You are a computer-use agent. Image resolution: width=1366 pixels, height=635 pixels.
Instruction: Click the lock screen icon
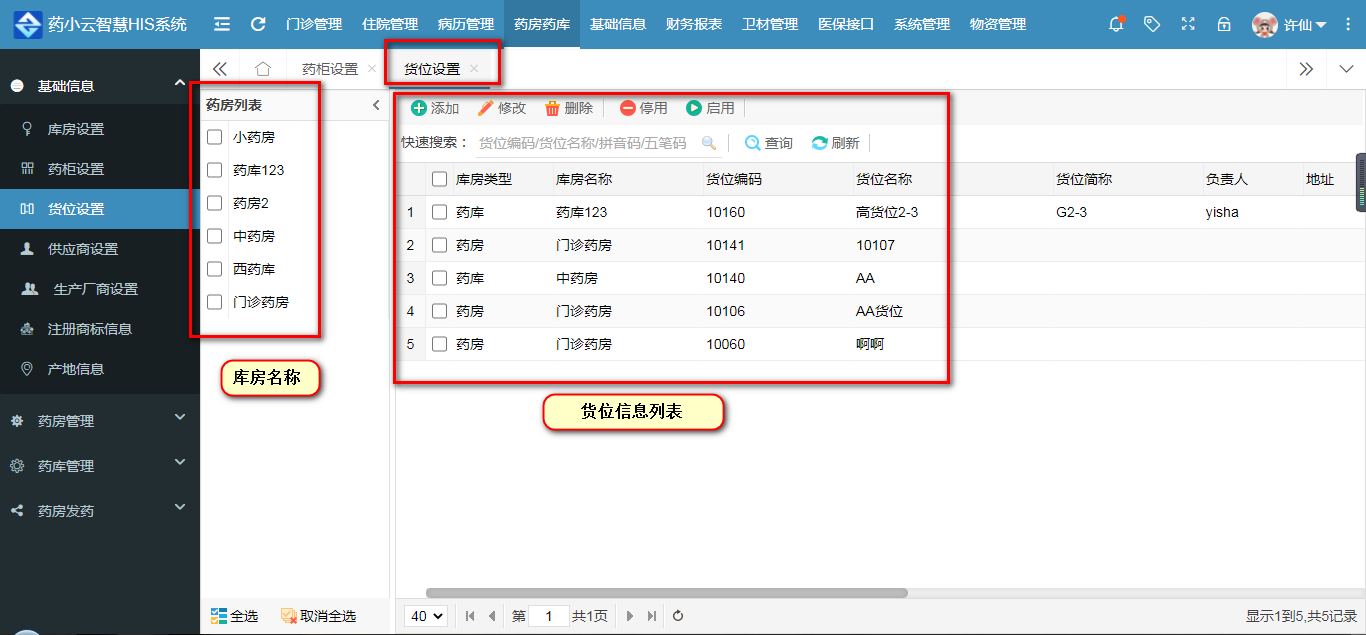[x=1224, y=24]
